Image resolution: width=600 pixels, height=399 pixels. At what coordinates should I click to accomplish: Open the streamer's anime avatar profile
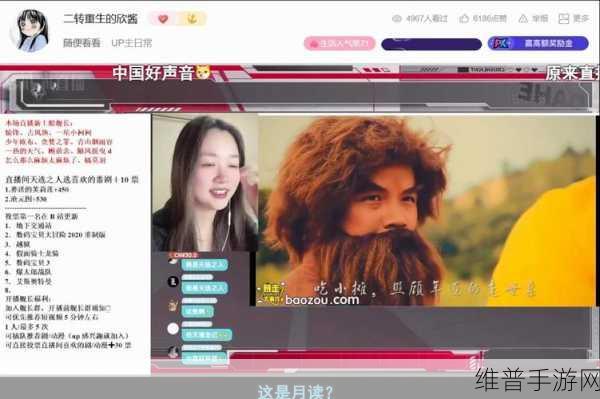pyautogui.click(x=30, y=31)
